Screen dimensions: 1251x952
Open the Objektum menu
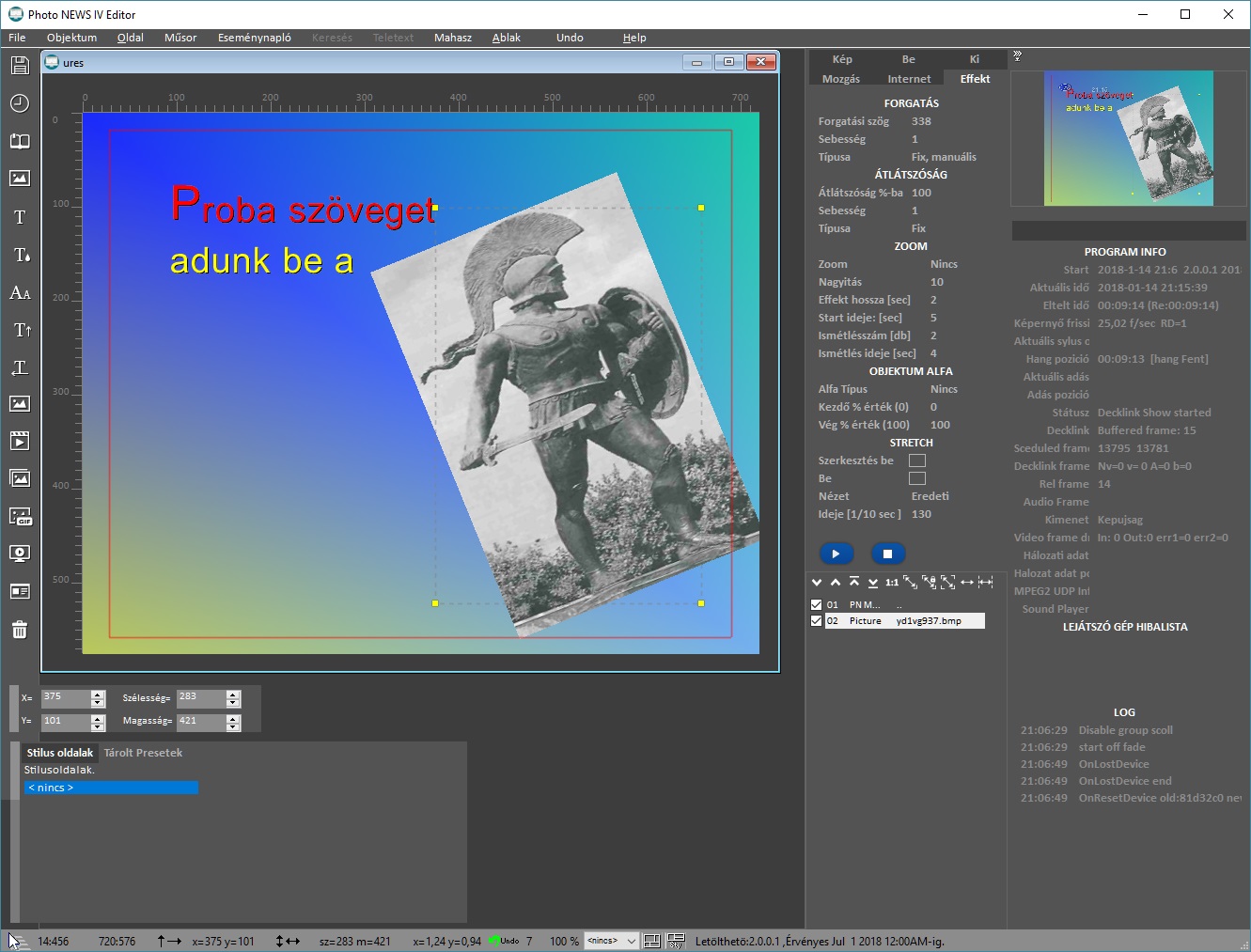(71, 38)
